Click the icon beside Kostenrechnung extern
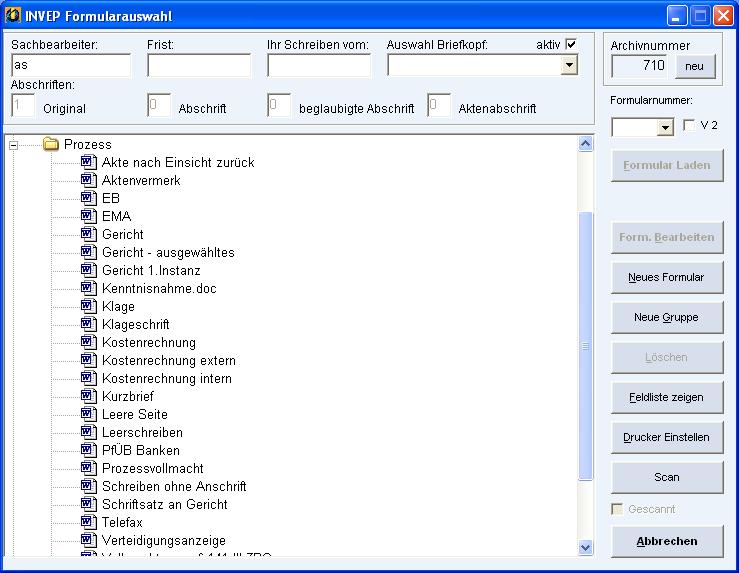Image resolution: width=739 pixels, height=573 pixels. (x=89, y=360)
